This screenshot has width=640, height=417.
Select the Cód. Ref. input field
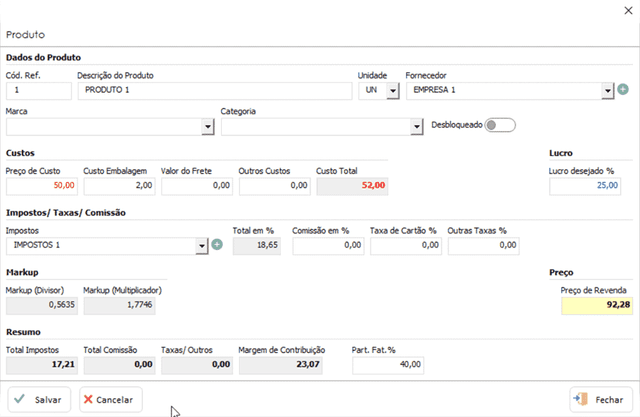[39, 91]
